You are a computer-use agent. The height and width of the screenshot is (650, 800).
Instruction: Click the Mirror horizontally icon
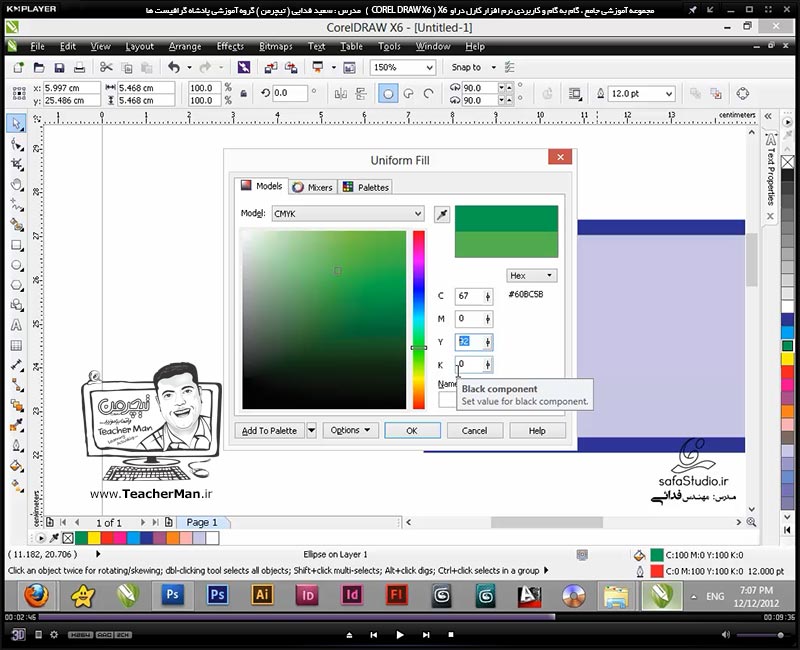point(340,94)
